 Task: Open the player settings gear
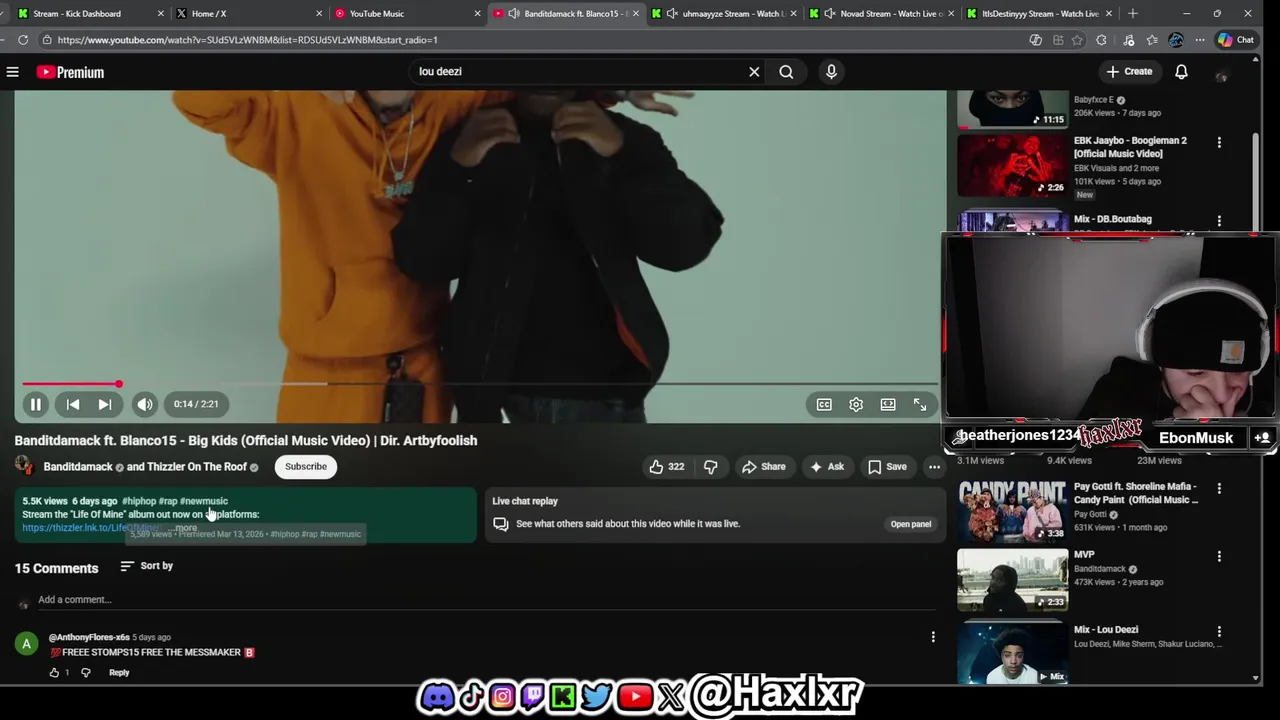click(x=856, y=404)
